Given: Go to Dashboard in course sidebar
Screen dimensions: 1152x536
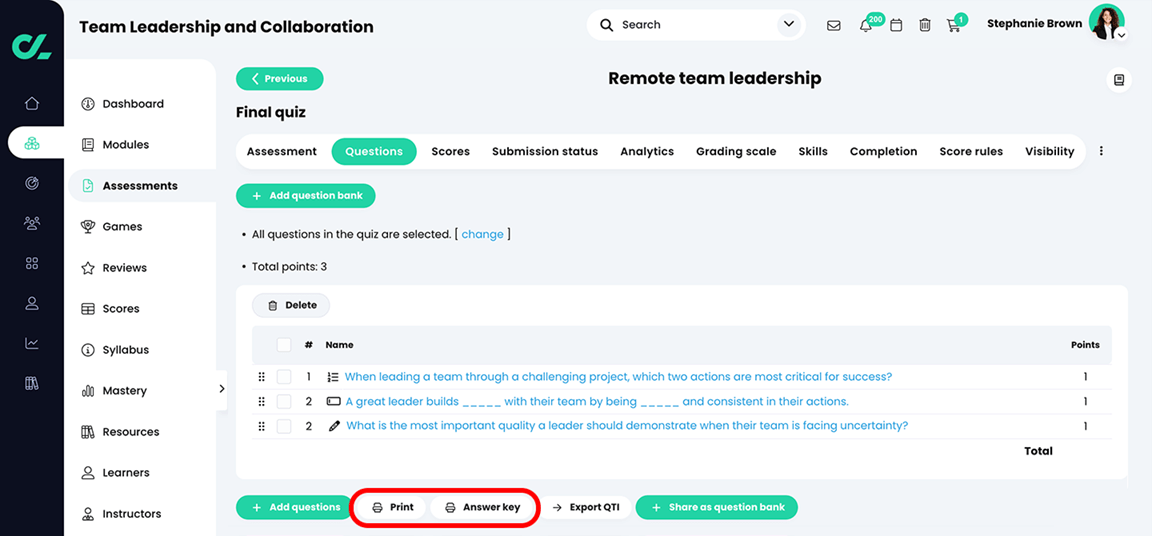Looking at the screenshot, I should (133, 104).
